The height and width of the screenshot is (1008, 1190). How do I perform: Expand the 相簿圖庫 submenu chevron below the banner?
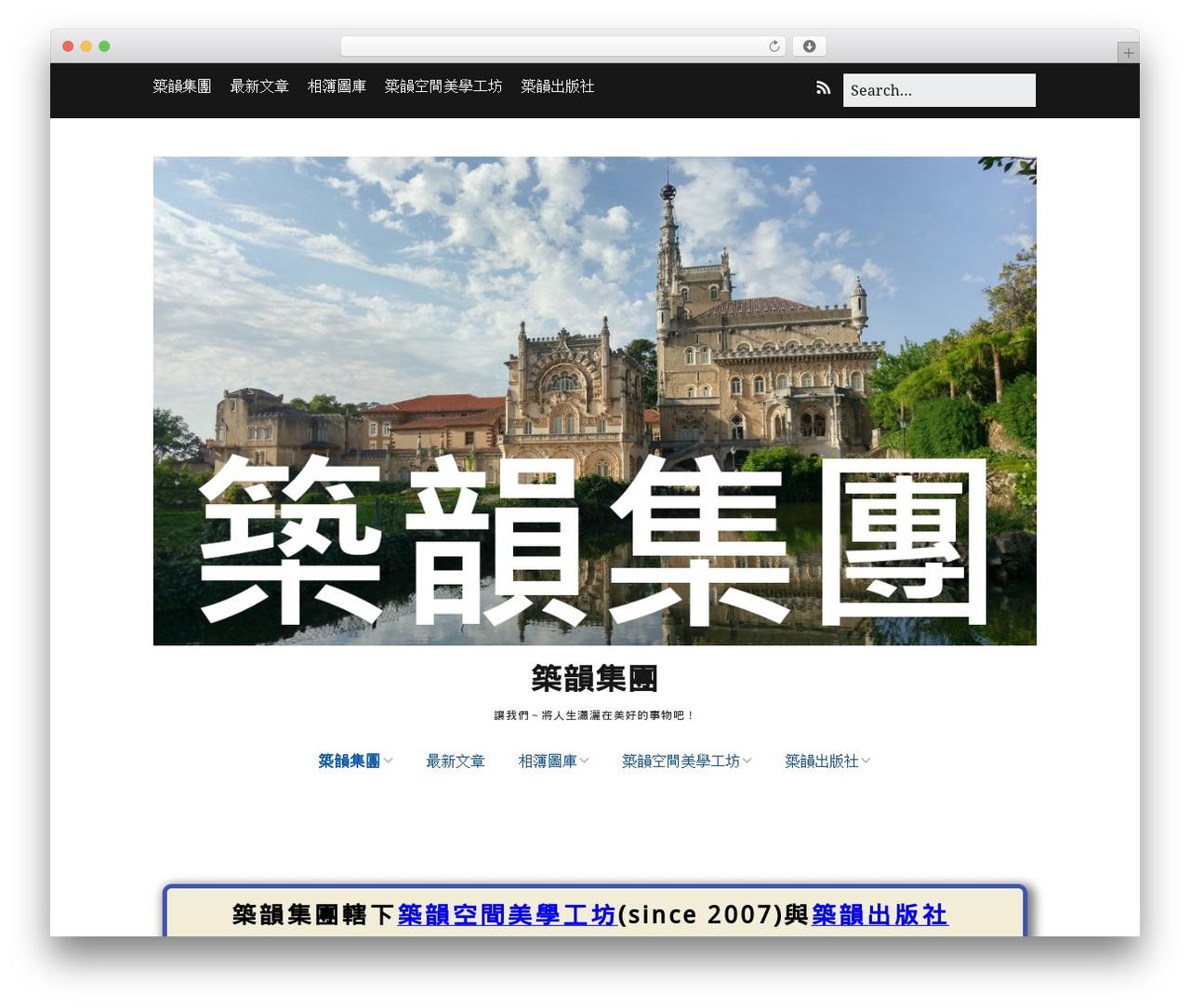click(585, 761)
